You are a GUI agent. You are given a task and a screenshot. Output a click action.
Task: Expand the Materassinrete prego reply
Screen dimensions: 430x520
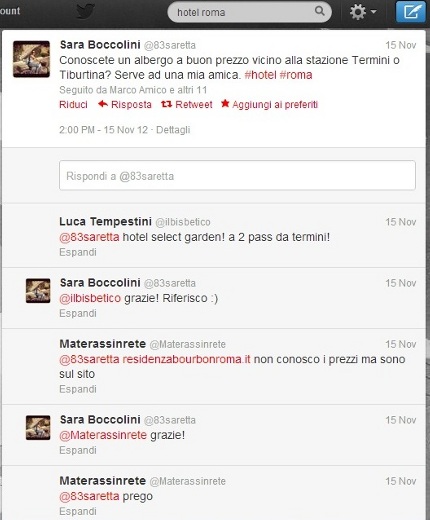78,511
